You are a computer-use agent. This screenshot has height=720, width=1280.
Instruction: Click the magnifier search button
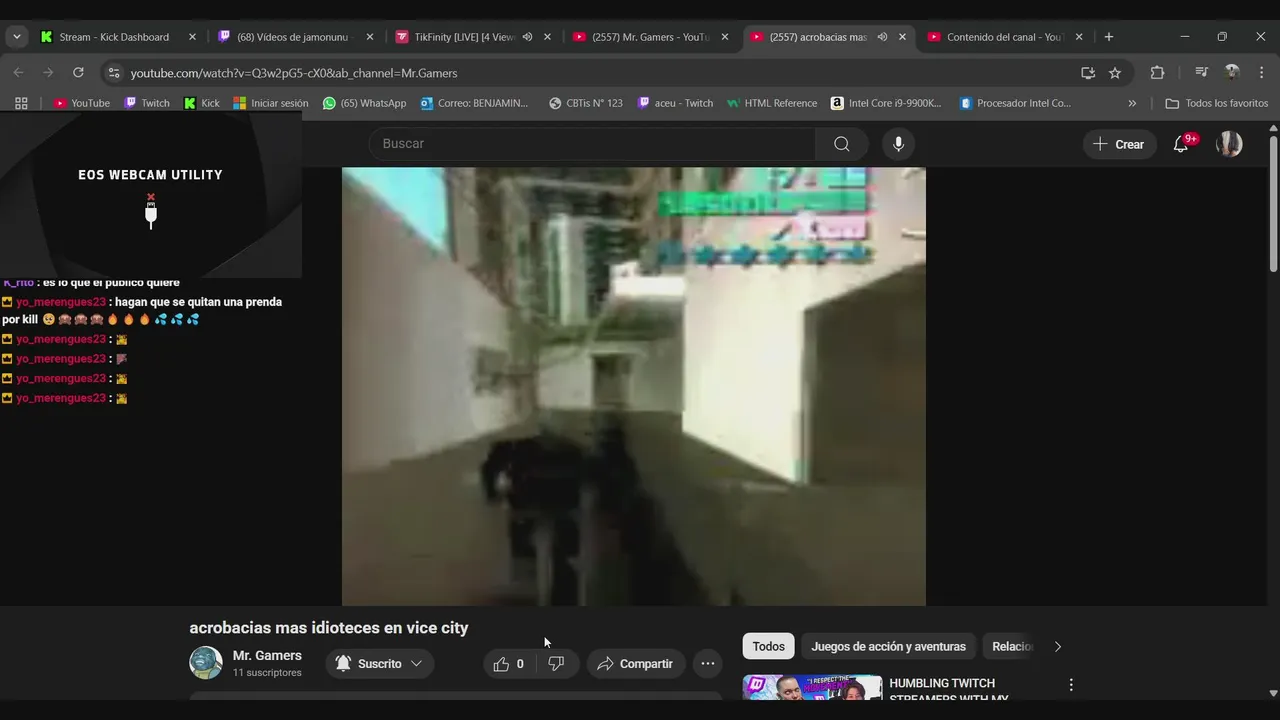842,144
